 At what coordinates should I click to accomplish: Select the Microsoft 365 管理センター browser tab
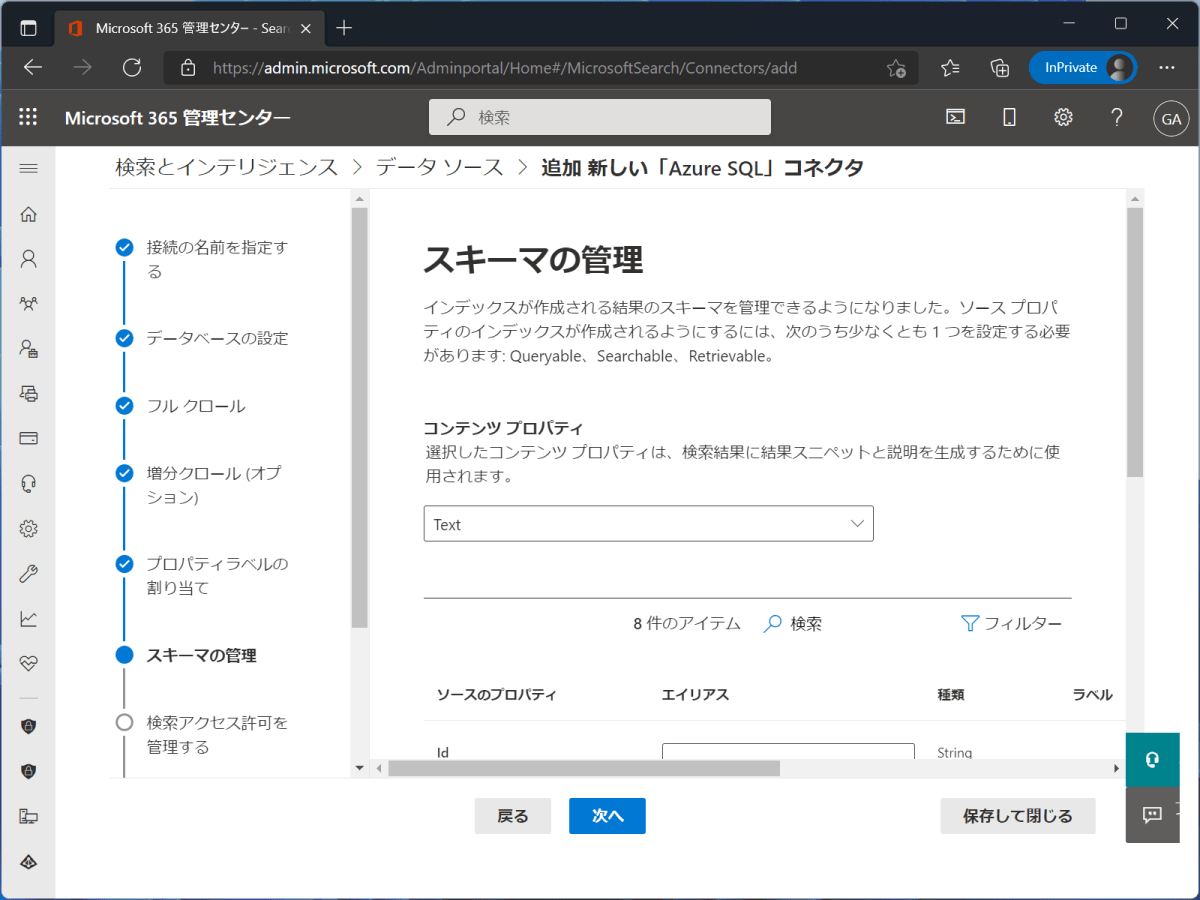coord(187,28)
